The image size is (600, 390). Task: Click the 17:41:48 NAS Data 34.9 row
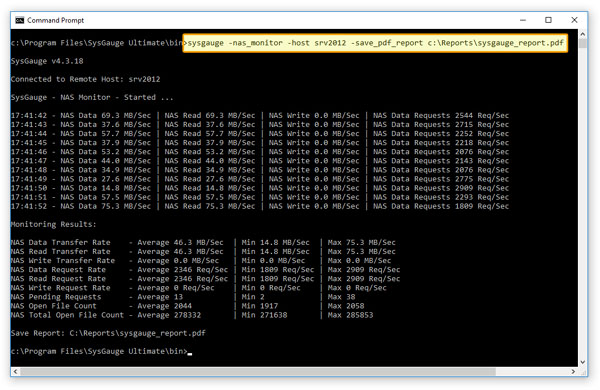(x=260, y=170)
